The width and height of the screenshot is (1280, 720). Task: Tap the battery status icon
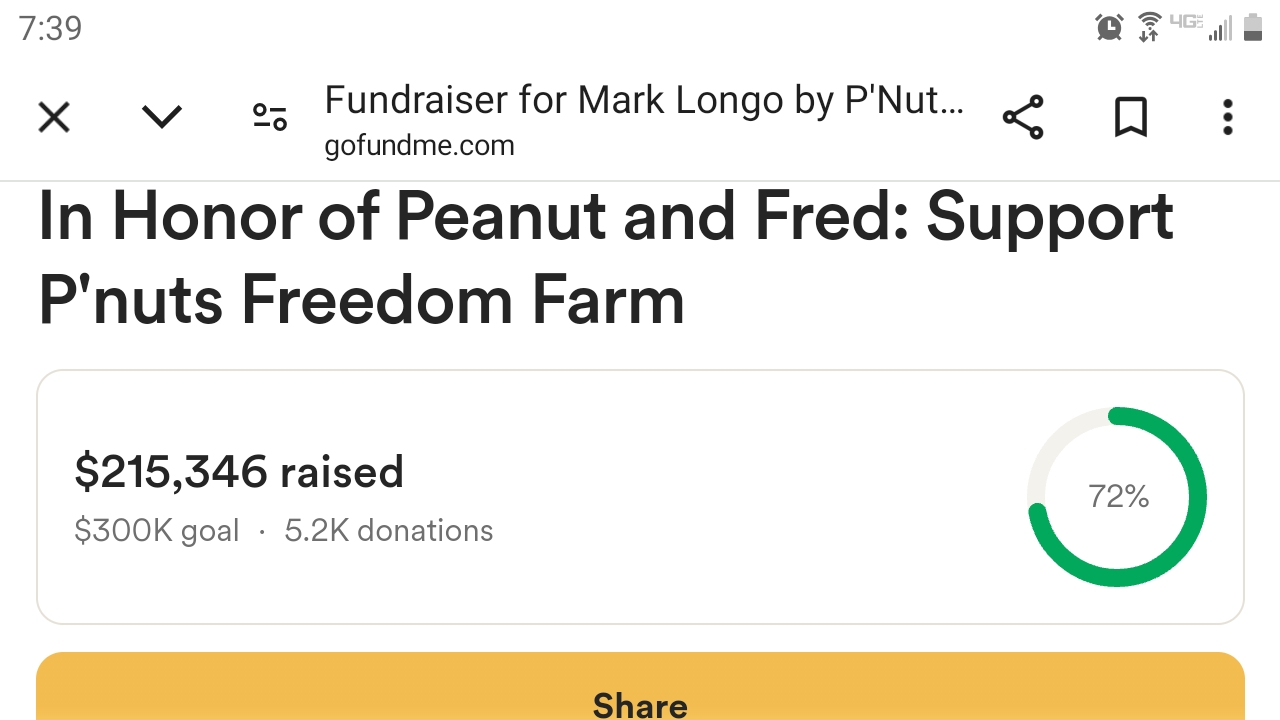click(x=1253, y=27)
